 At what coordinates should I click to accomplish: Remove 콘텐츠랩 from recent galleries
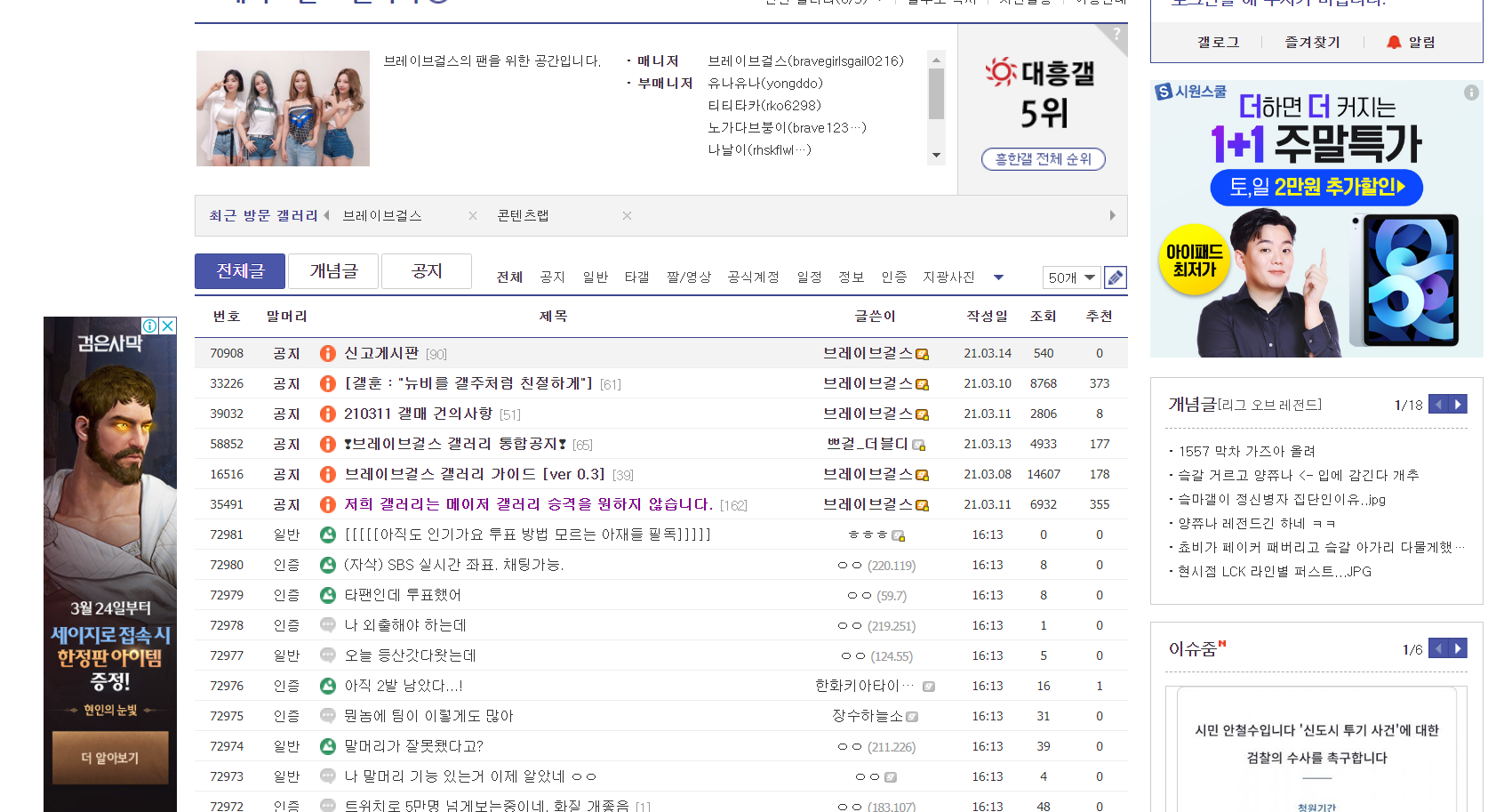[x=627, y=216]
